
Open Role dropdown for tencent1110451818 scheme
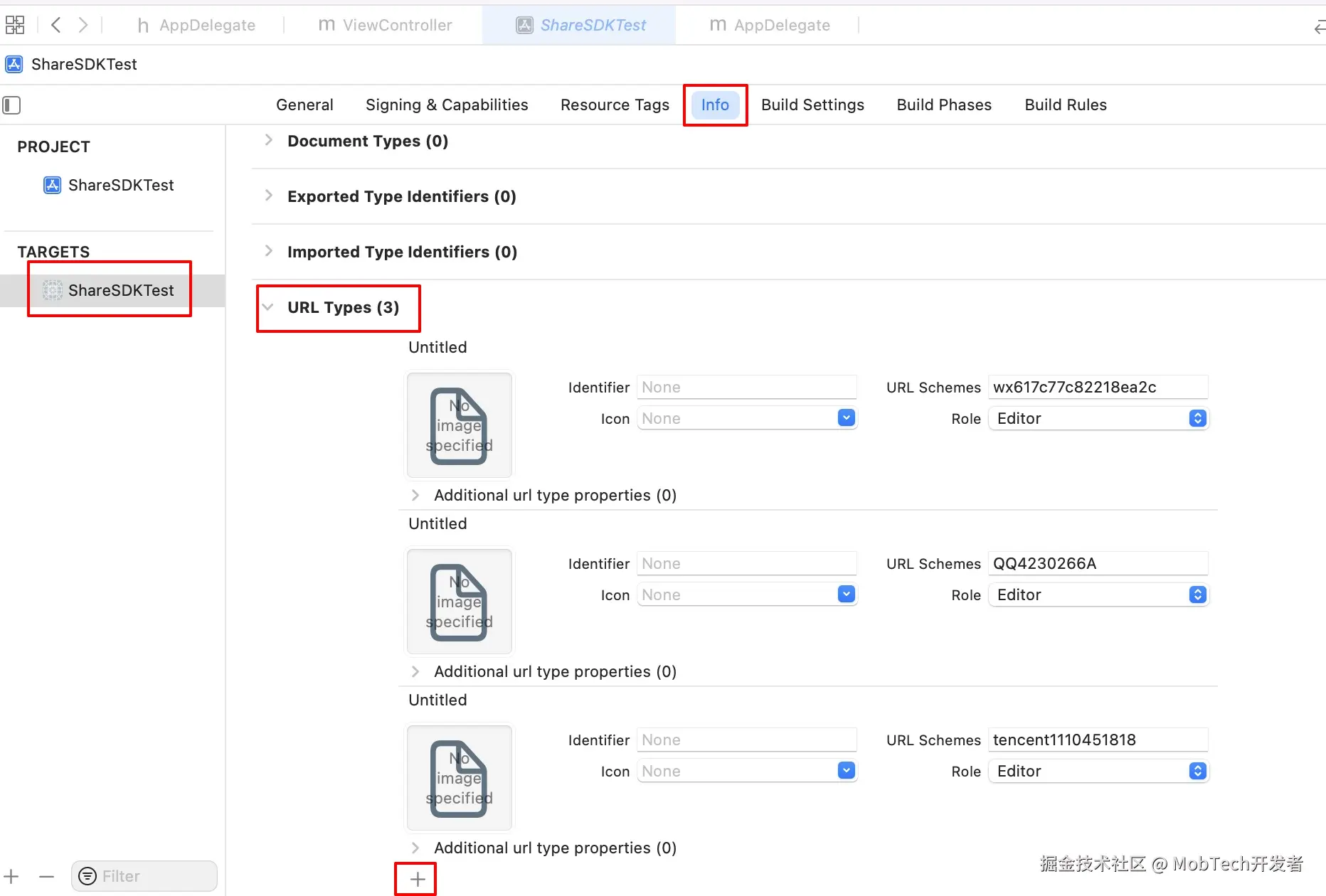tap(1098, 771)
